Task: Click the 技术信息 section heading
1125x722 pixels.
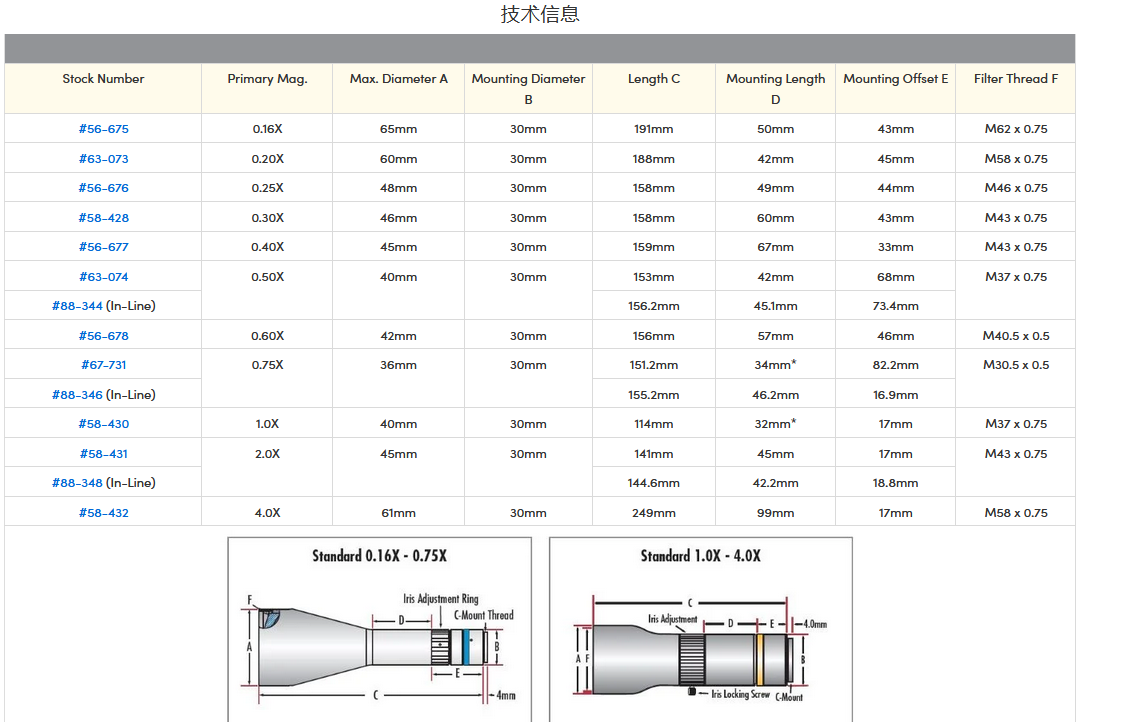Action: 540,14
